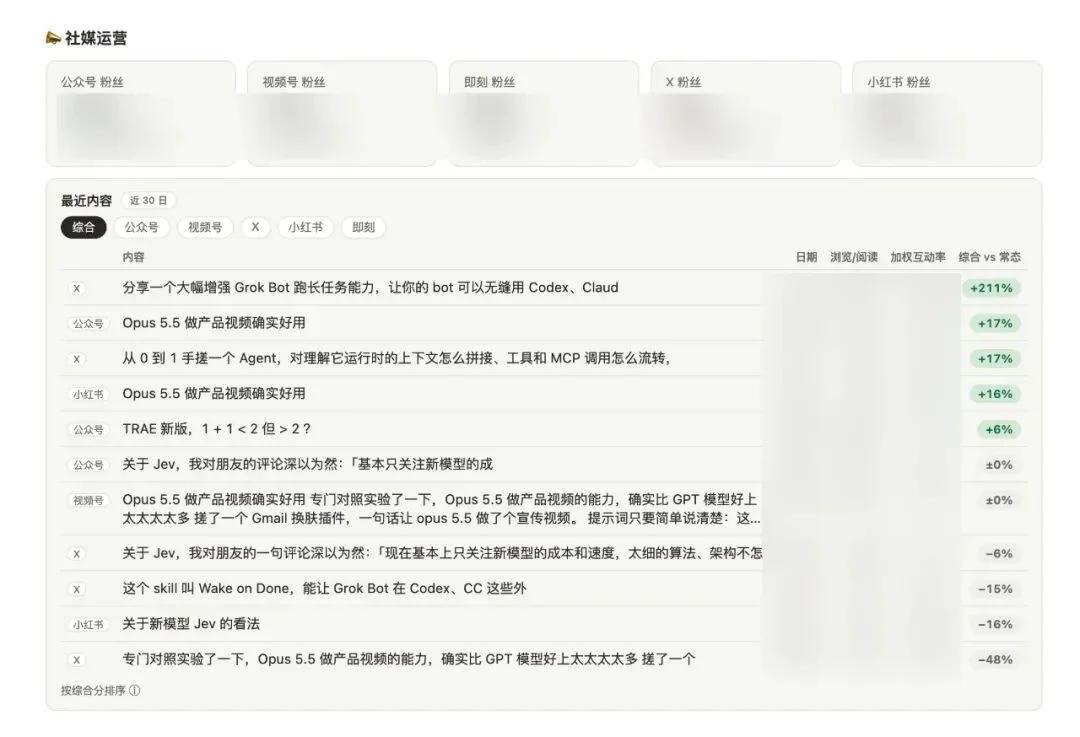Click the X tag on the Wake on Done row
The width and height of the screenshot is (1080, 737).
(x=76, y=590)
